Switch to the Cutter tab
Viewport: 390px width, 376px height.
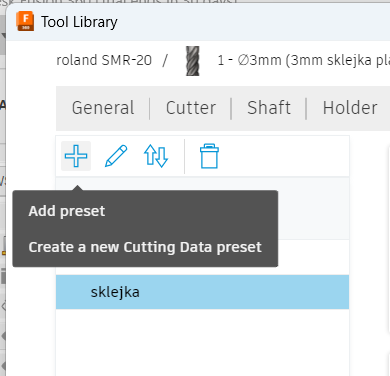[x=191, y=108]
